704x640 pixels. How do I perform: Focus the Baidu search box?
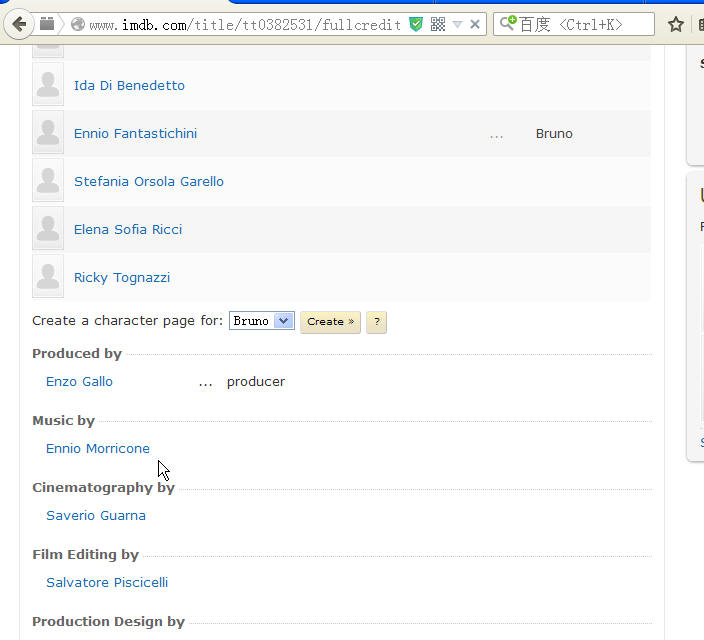574,24
